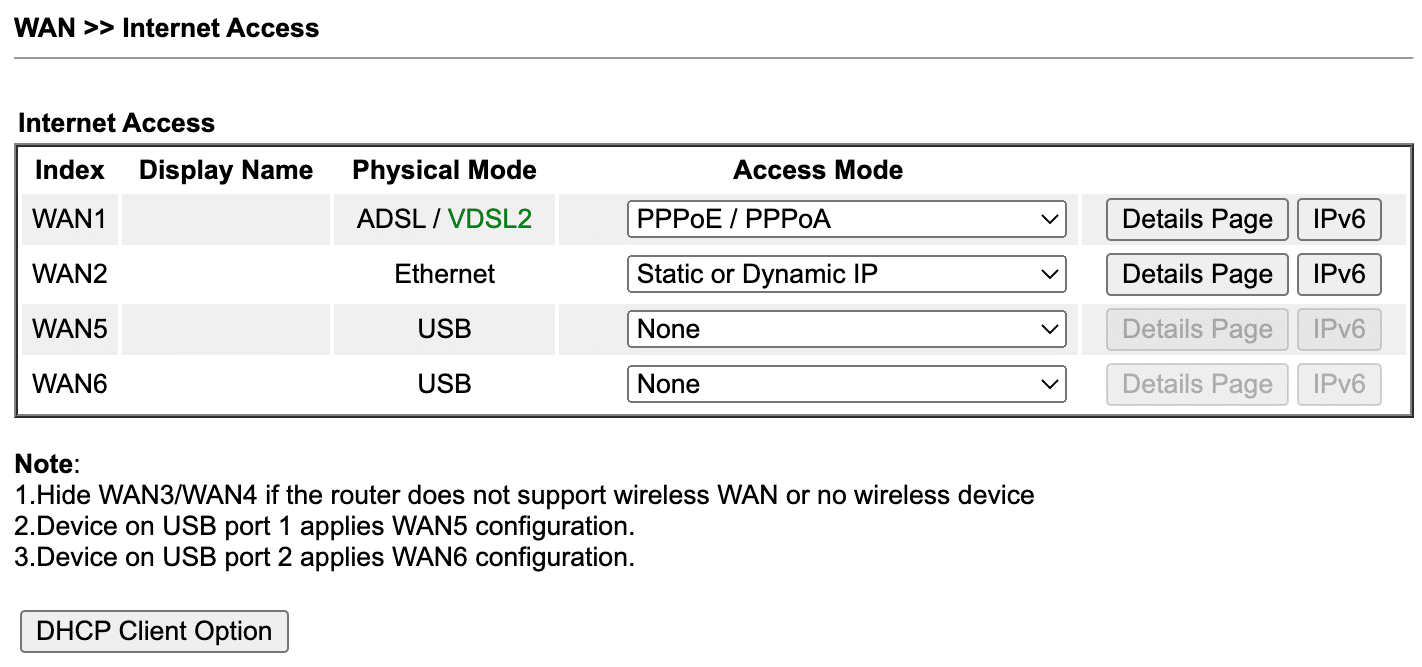This screenshot has width=1422, height=667.
Task: Open the WAN6 Access Mode dropdown
Action: (x=846, y=384)
